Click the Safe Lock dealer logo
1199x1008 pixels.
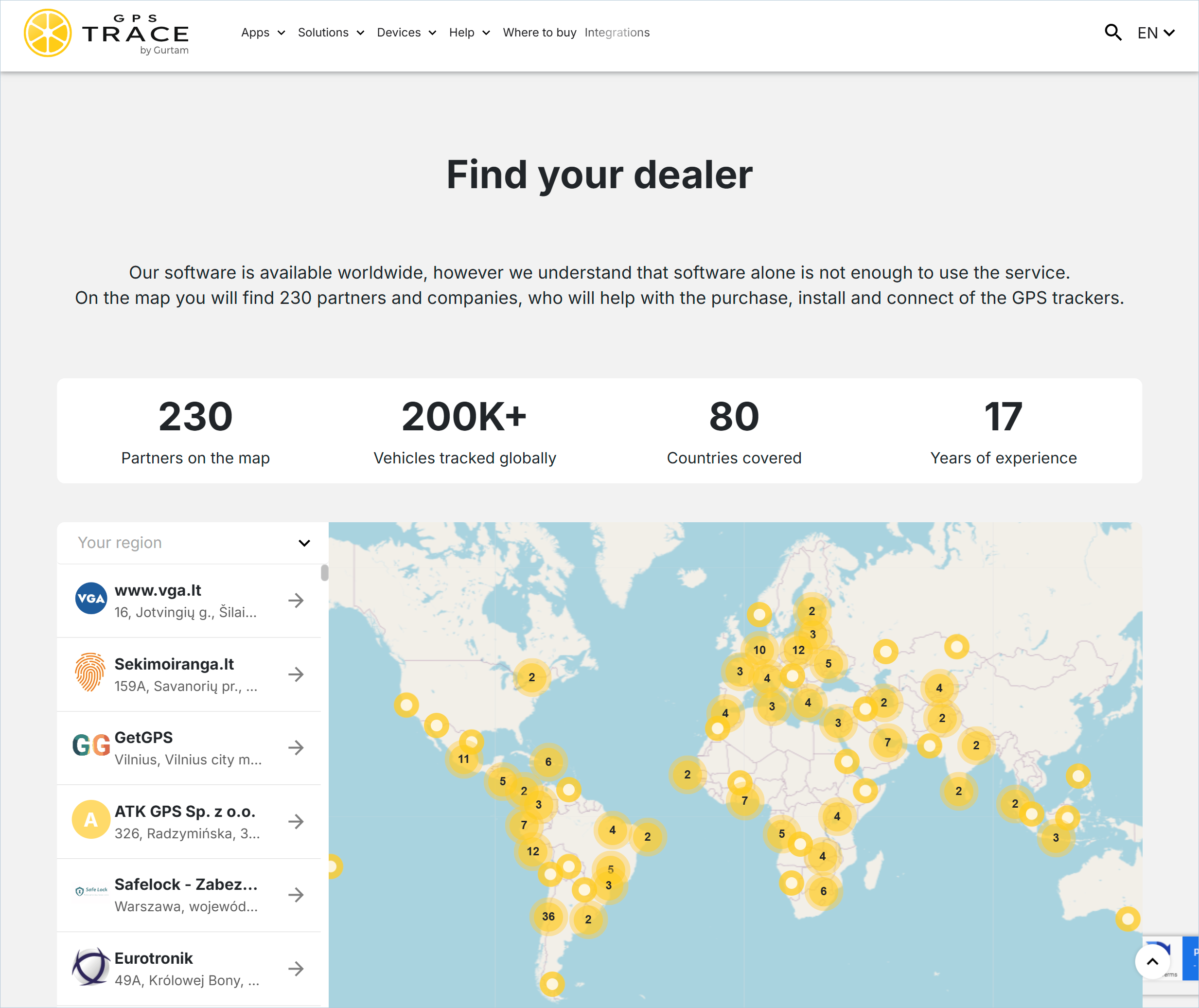tap(91, 890)
